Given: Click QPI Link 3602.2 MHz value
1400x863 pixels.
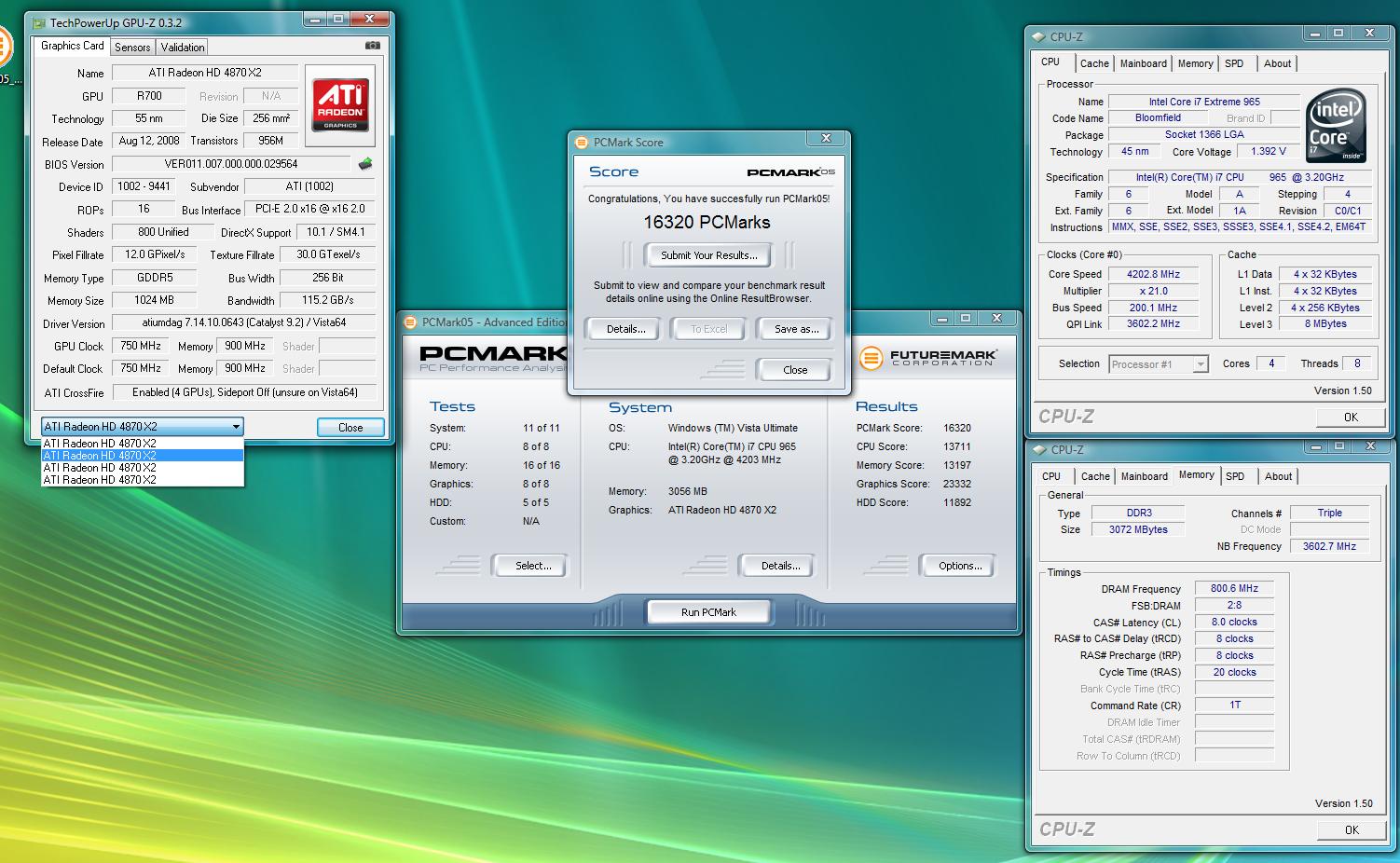Looking at the screenshot, I should [1153, 324].
